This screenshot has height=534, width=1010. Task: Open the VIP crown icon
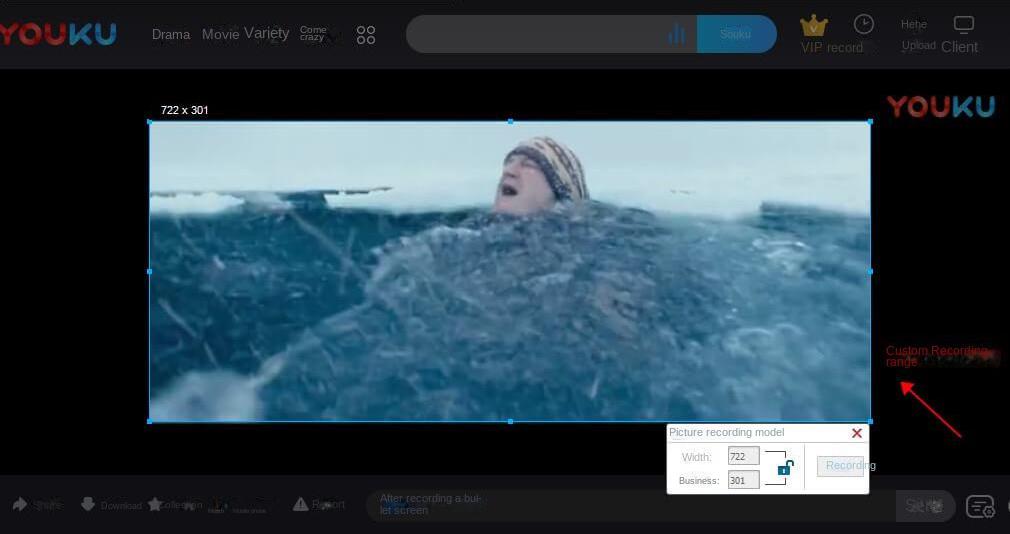tap(814, 26)
